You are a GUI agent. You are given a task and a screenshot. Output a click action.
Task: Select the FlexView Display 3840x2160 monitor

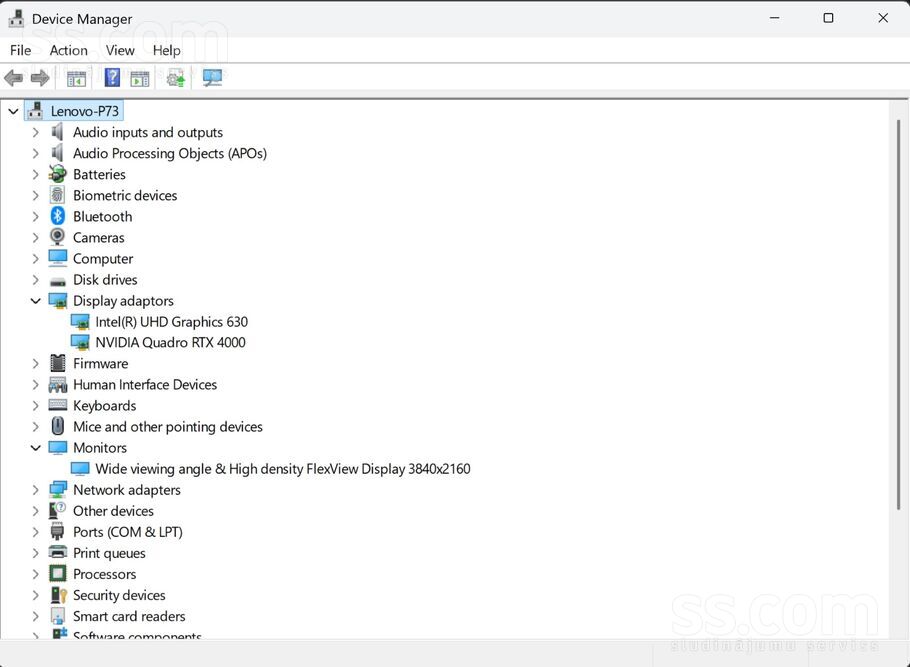tap(283, 468)
